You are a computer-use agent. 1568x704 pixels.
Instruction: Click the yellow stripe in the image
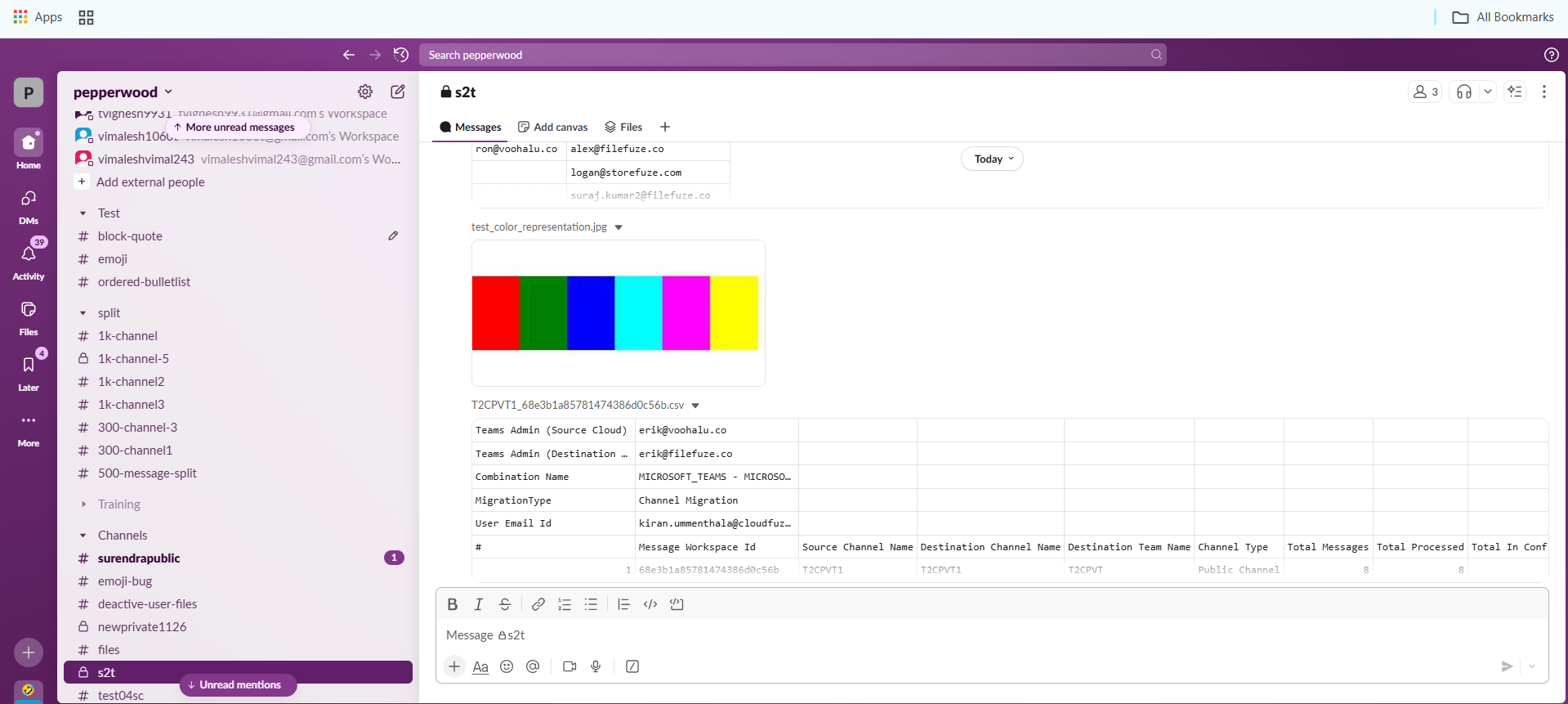point(734,313)
